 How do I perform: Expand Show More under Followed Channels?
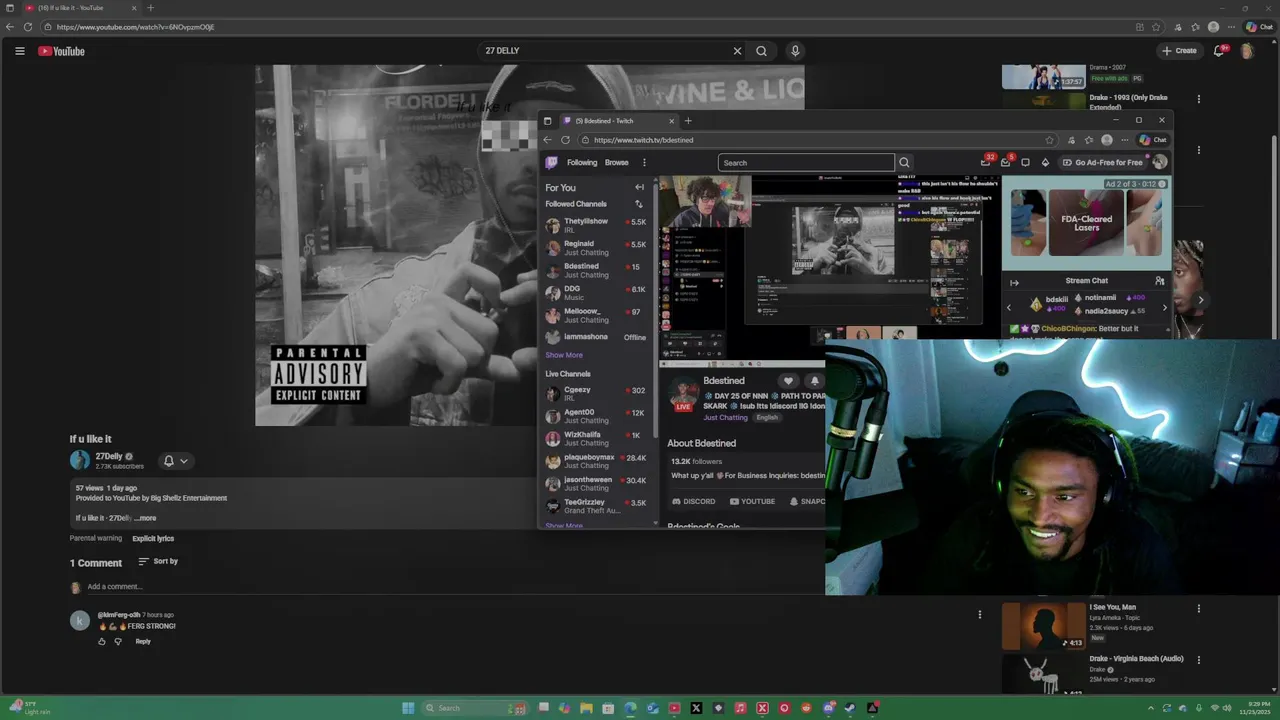pos(564,355)
